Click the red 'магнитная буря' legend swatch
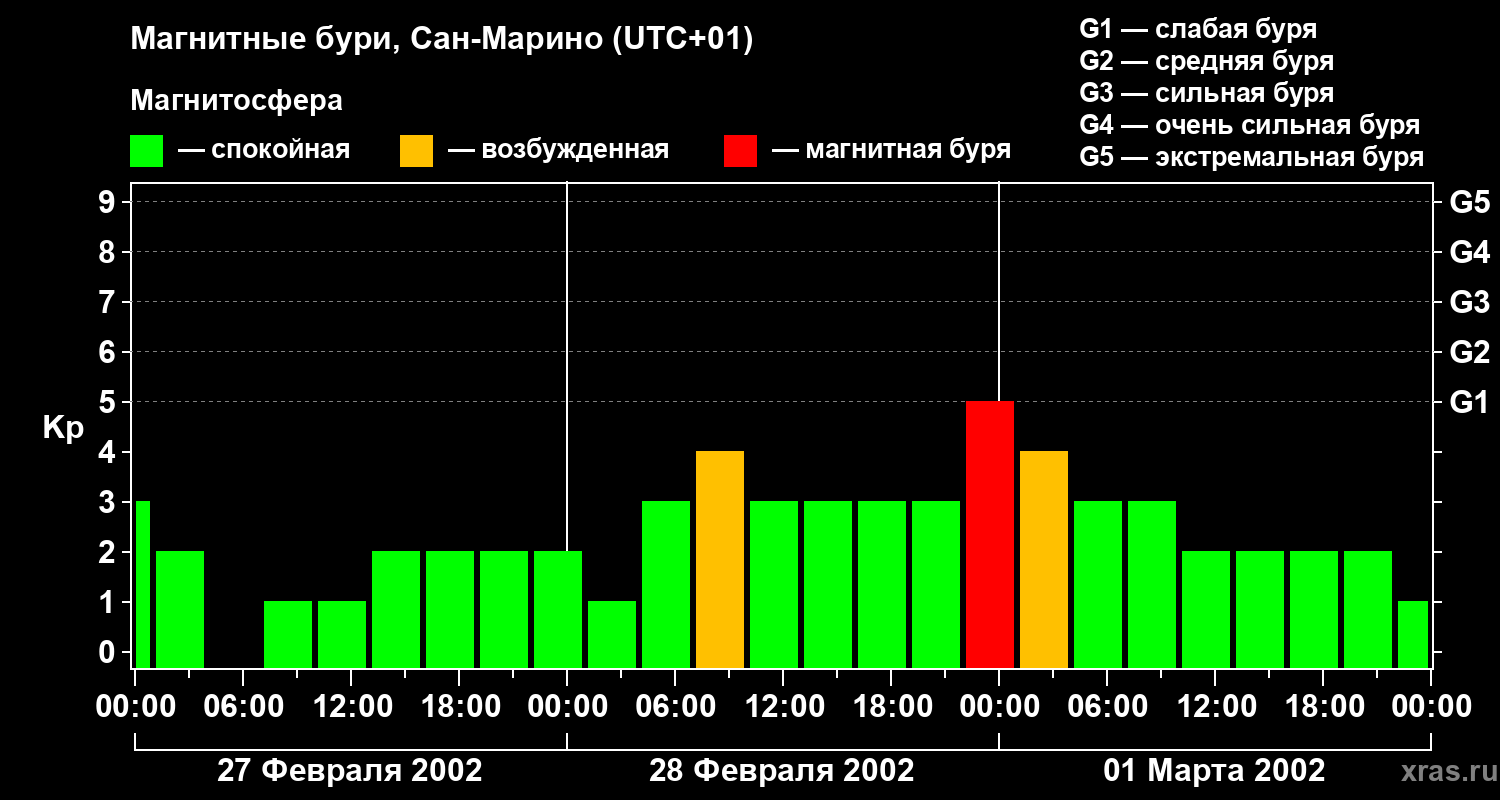Image resolution: width=1500 pixels, height=800 pixels. (741, 151)
